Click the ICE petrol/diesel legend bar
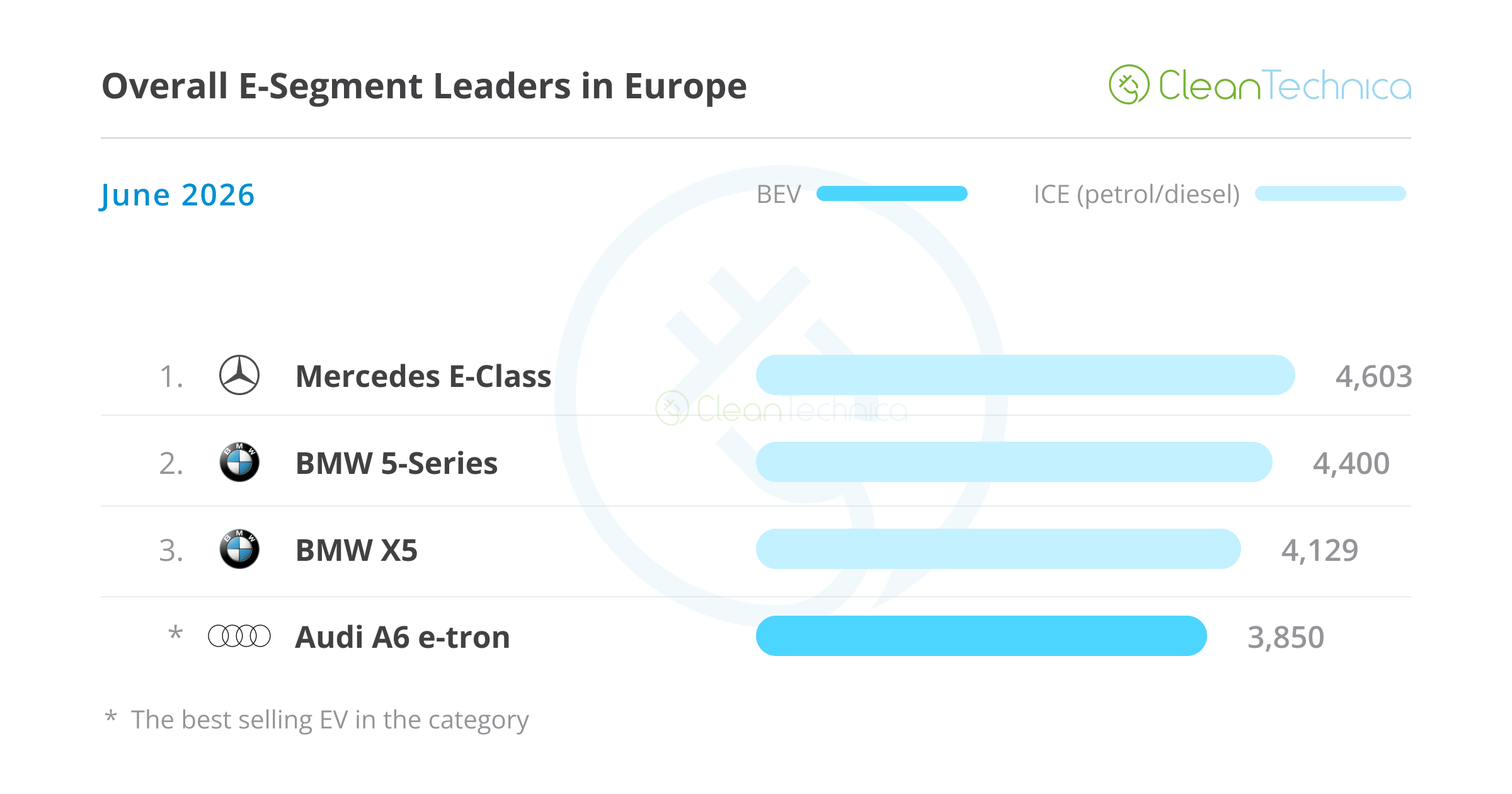 tap(1331, 193)
